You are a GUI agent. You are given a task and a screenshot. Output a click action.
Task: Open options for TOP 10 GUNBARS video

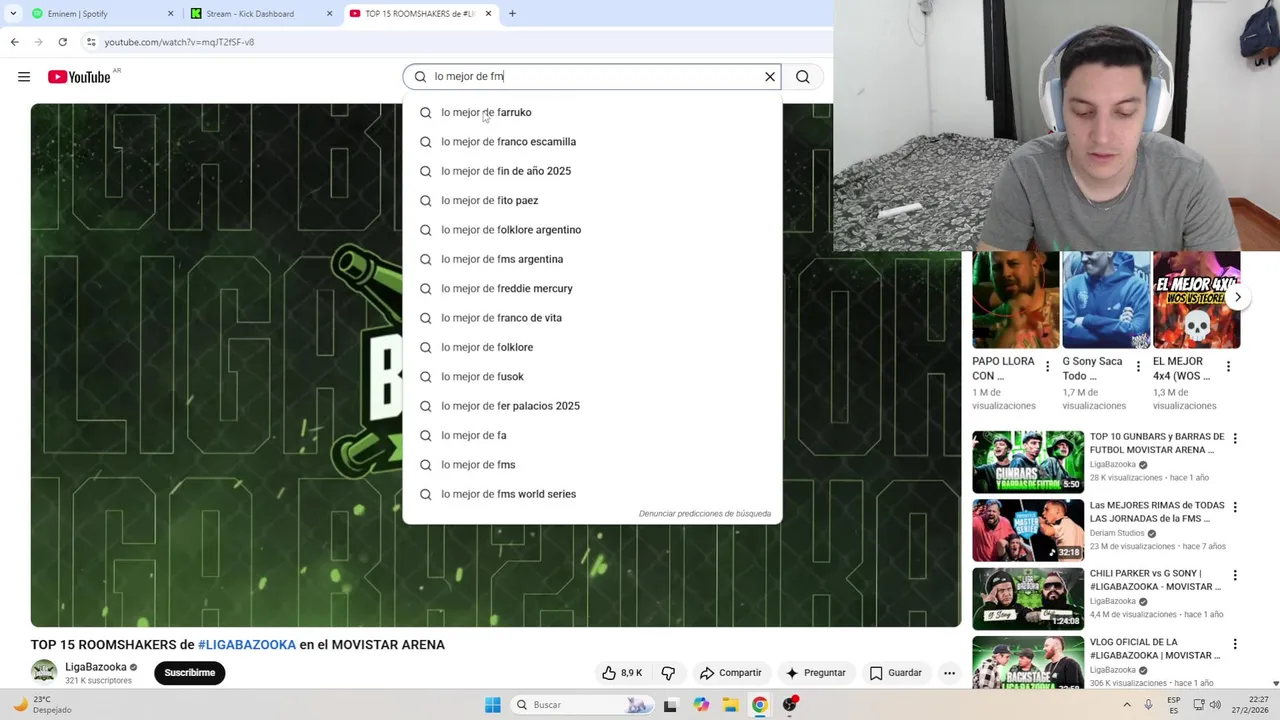[x=1235, y=438]
